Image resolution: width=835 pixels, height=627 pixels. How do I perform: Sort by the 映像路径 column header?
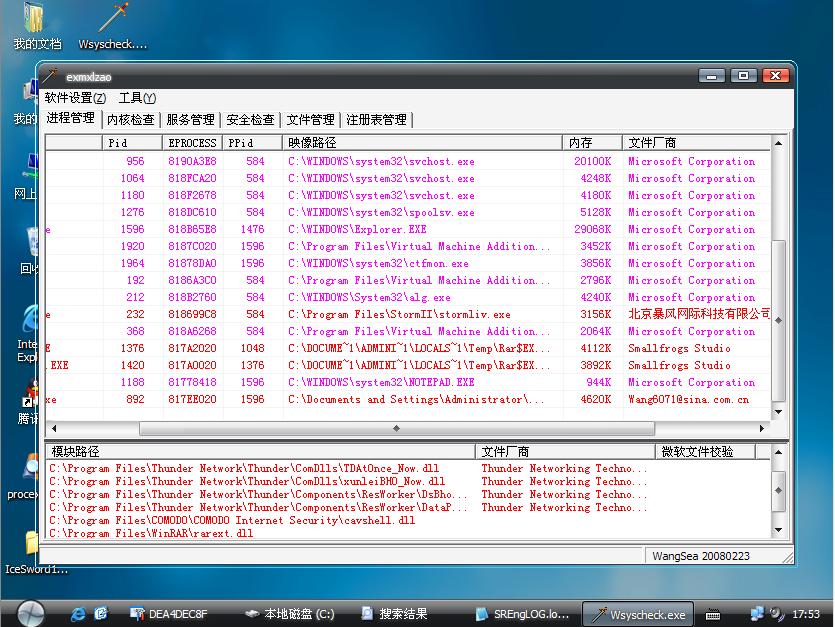(x=422, y=143)
